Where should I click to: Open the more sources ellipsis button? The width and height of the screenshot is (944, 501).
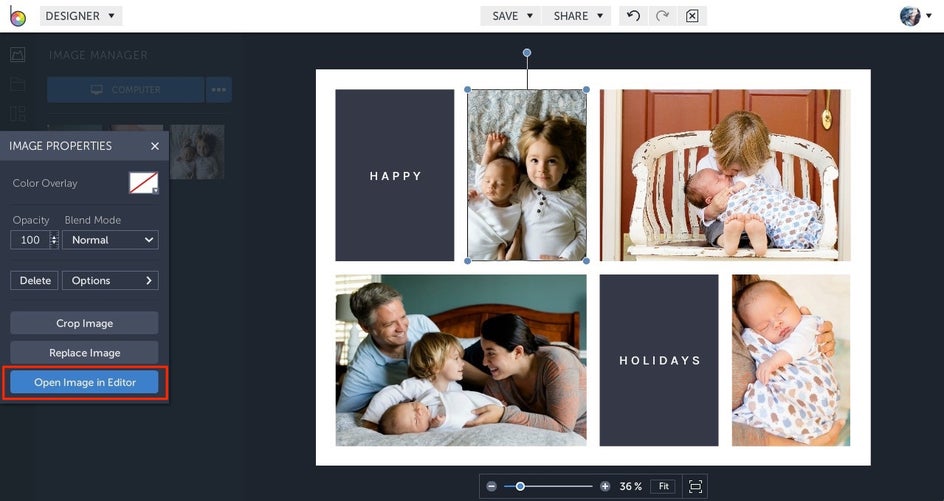pyautogui.click(x=219, y=90)
